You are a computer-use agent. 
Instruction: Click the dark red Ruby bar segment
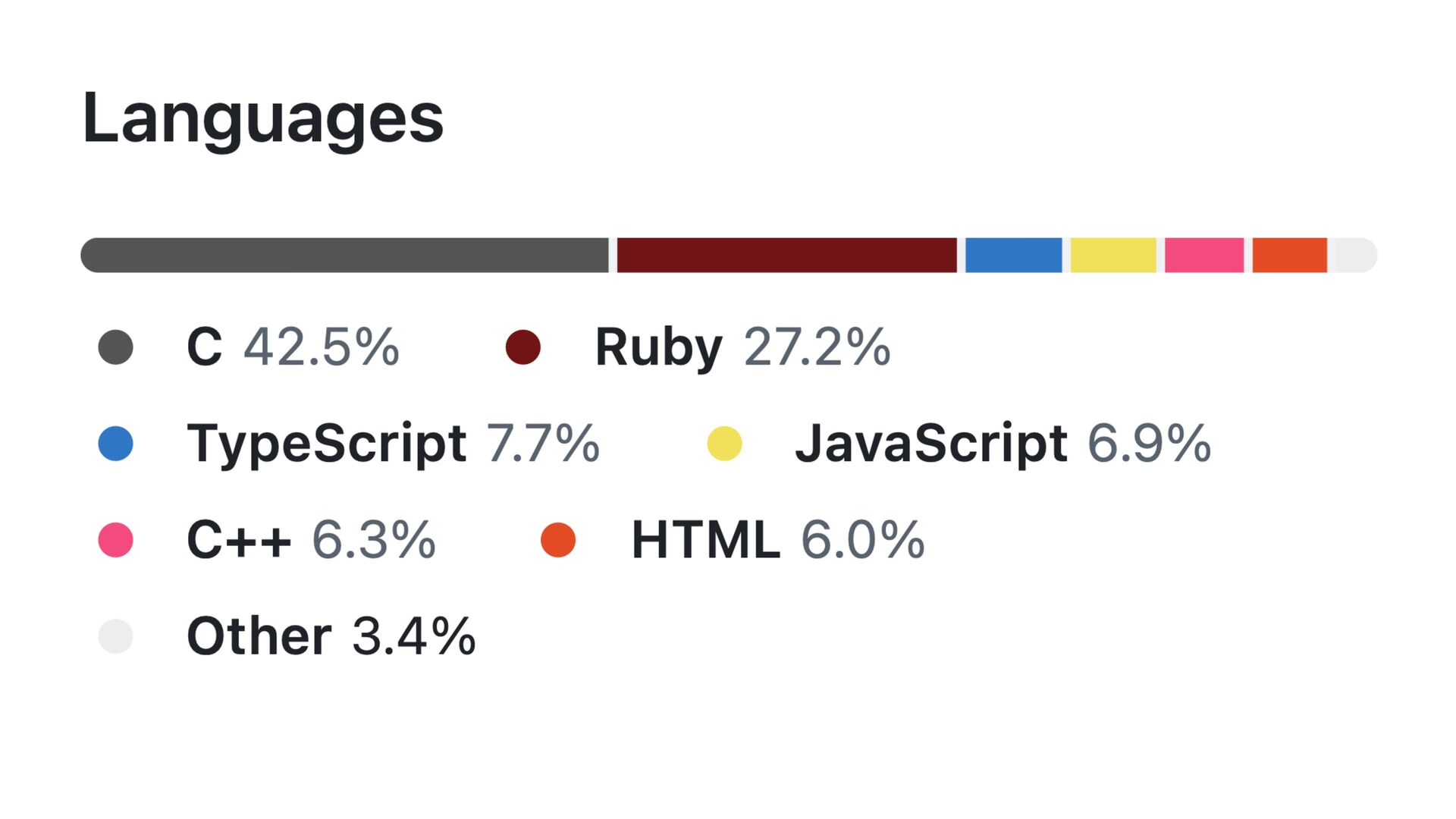point(786,255)
